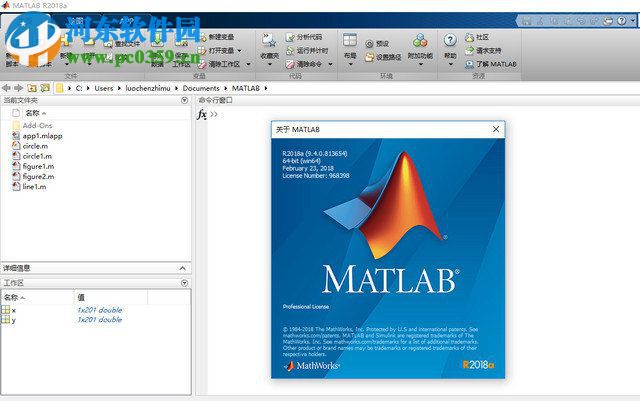This screenshot has width=640, height=401.
Task: Select app1.mlapp in the file list
Action: [42, 136]
